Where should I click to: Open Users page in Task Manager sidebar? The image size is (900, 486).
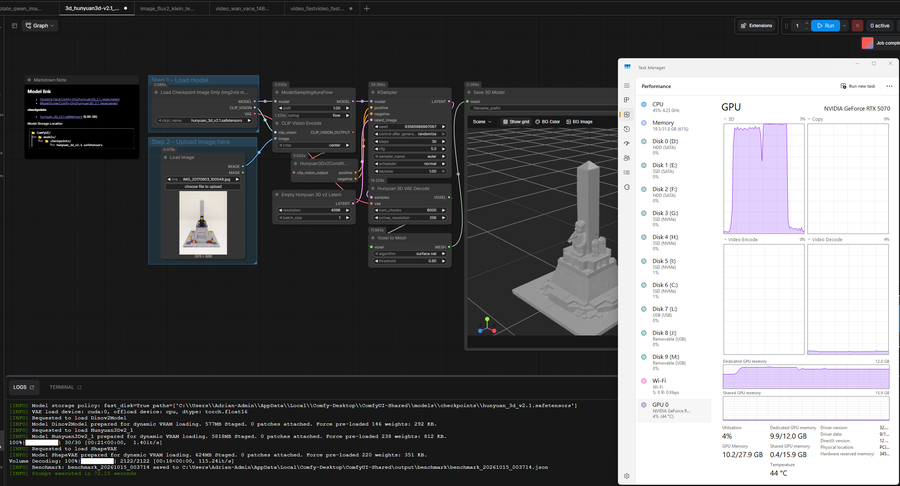627,158
